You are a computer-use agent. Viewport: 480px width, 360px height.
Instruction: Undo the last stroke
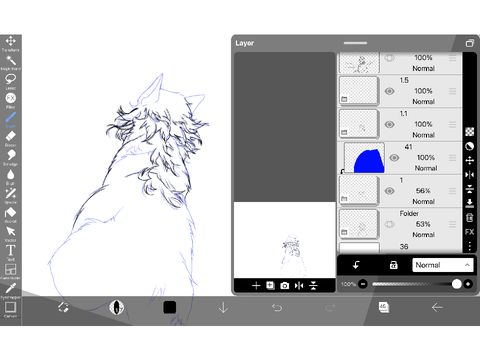point(277,307)
